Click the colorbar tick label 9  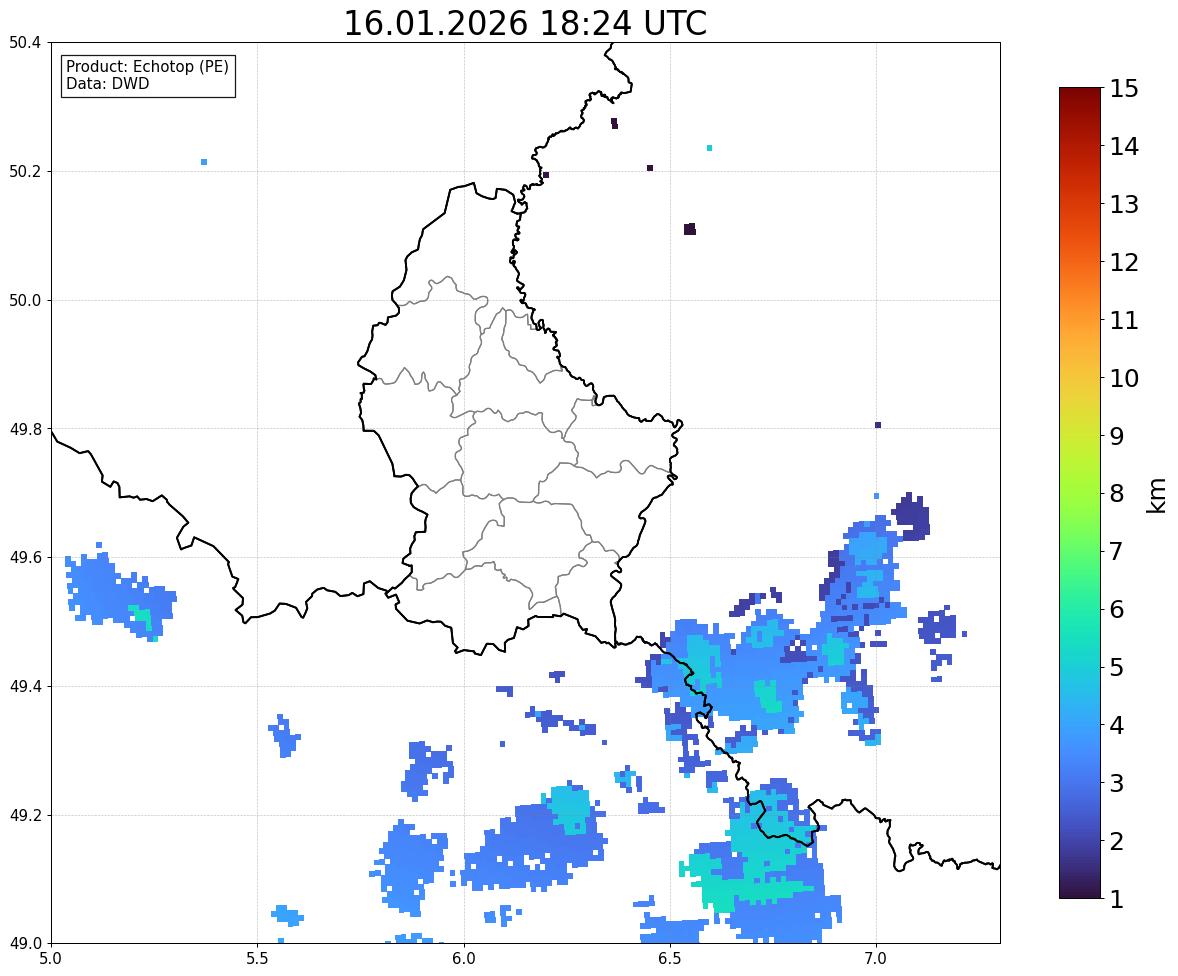pos(1117,436)
